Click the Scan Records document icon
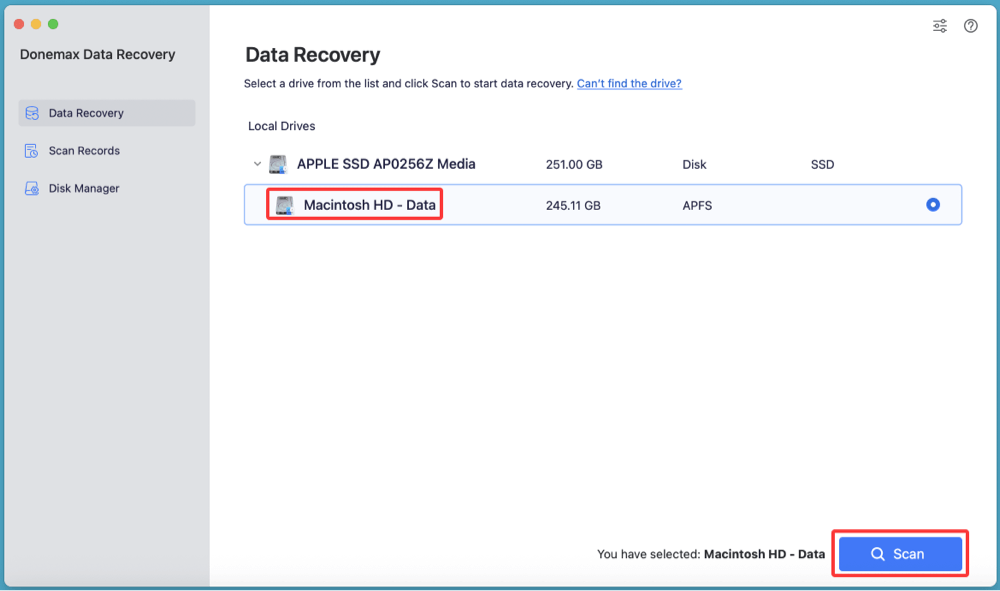 (x=31, y=150)
